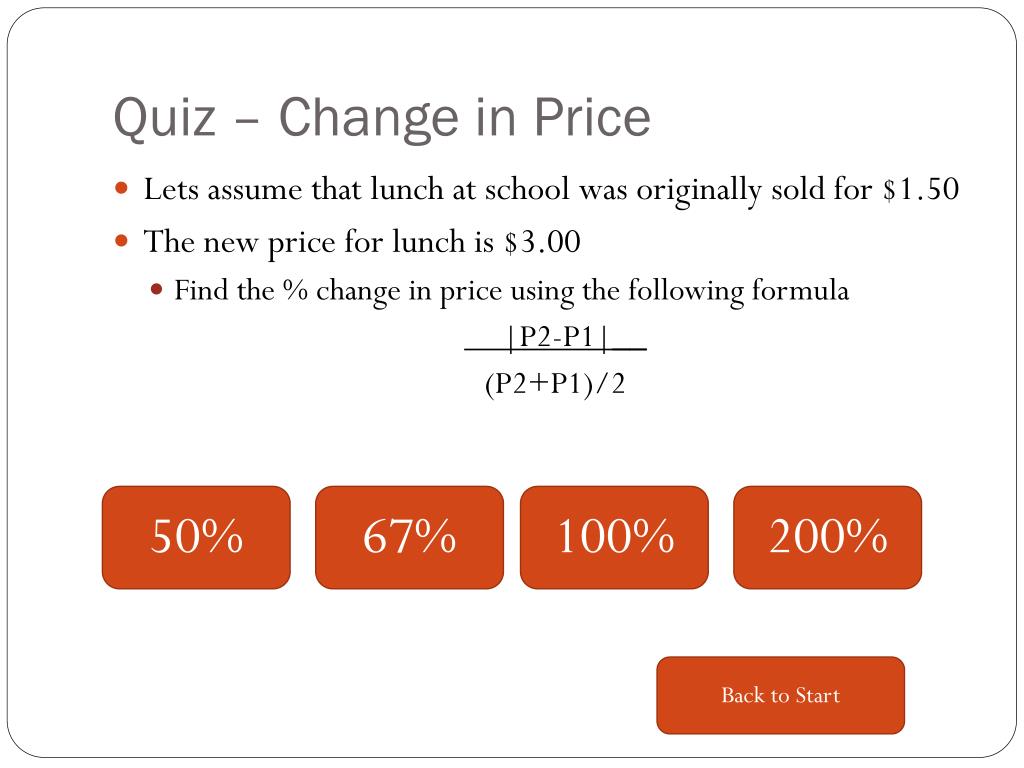
Task: Click the % symbol in the Find instruction
Action: pos(295,289)
